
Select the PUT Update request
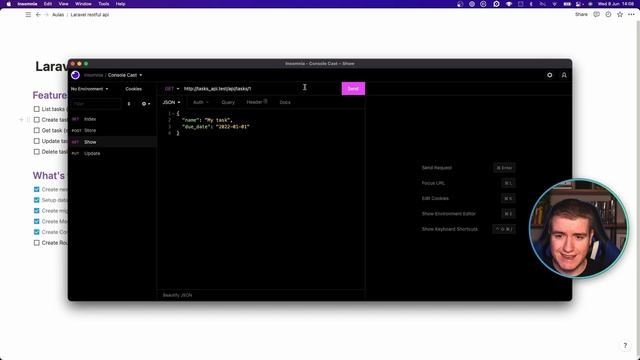tap(112, 153)
